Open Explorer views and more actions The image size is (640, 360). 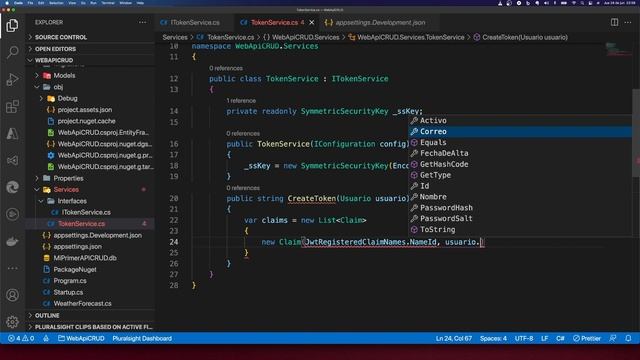[142, 22]
